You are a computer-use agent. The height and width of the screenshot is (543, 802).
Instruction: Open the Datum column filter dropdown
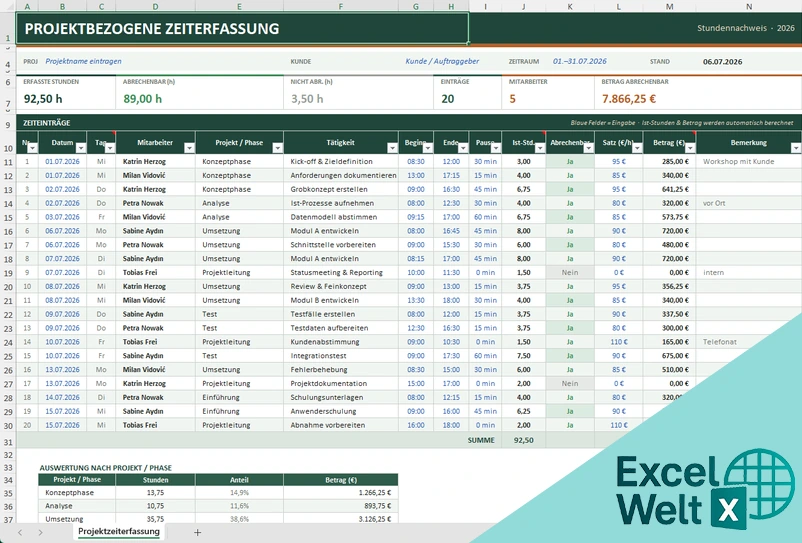click(81, 148)
